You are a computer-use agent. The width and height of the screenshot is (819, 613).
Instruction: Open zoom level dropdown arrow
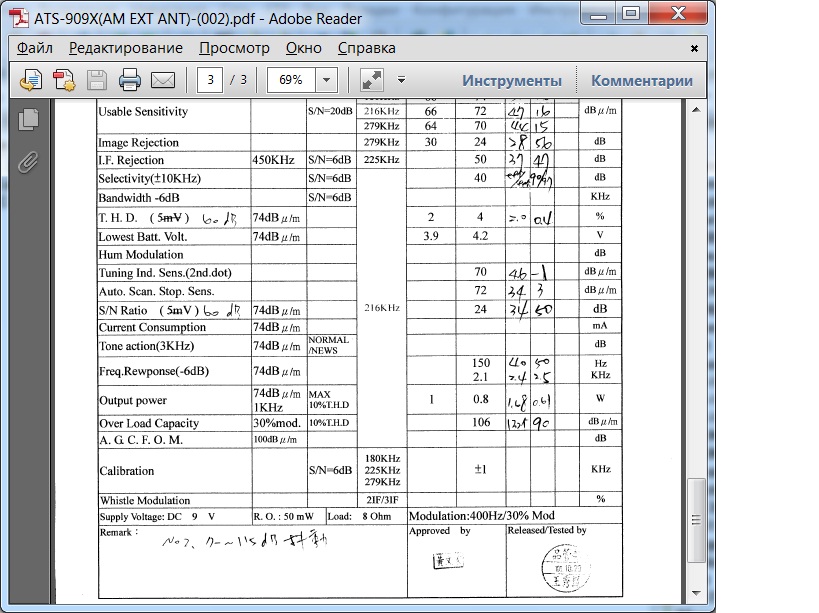[x=326, y=80]
